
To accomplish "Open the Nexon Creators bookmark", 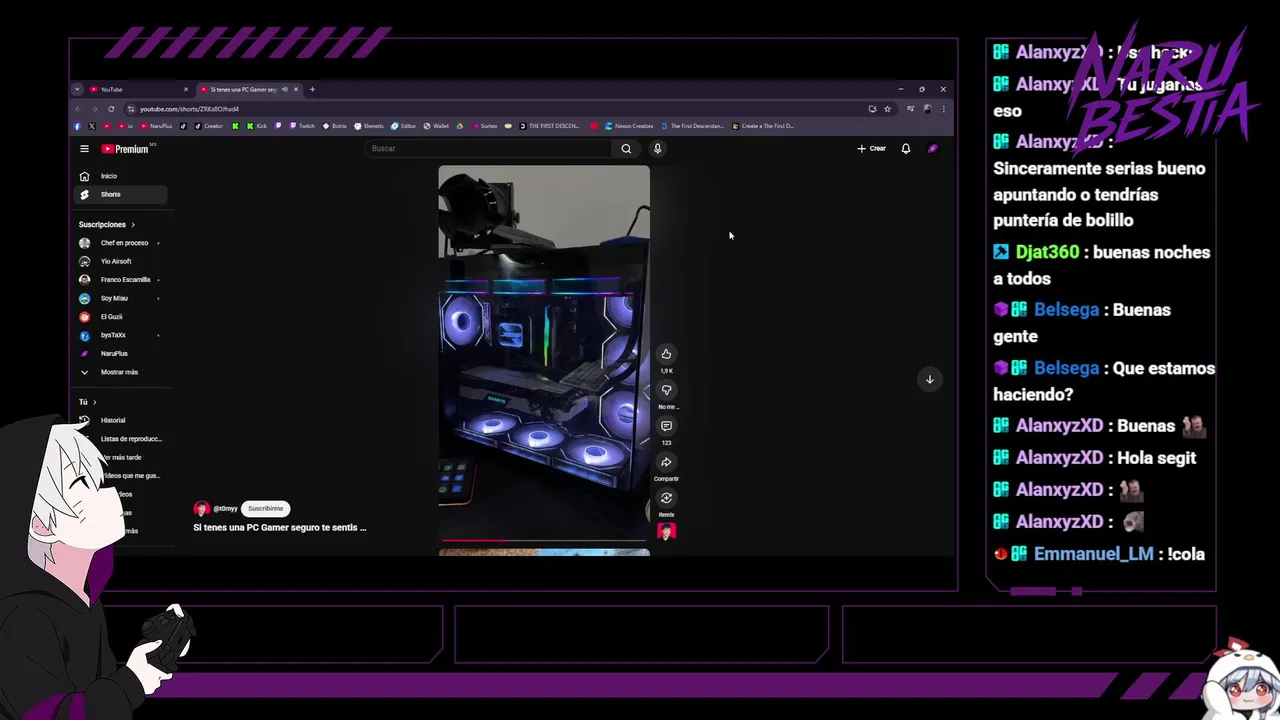I will click(x=628, y=126).
